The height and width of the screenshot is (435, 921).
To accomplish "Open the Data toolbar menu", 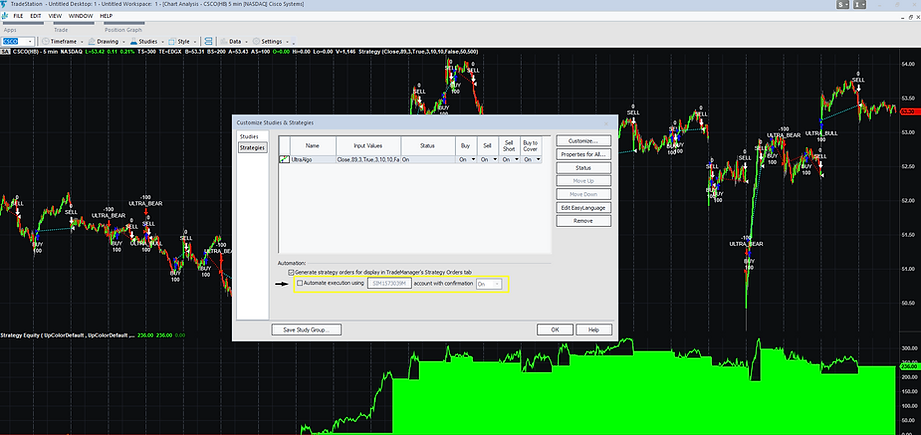I will (x=230, y=42).
